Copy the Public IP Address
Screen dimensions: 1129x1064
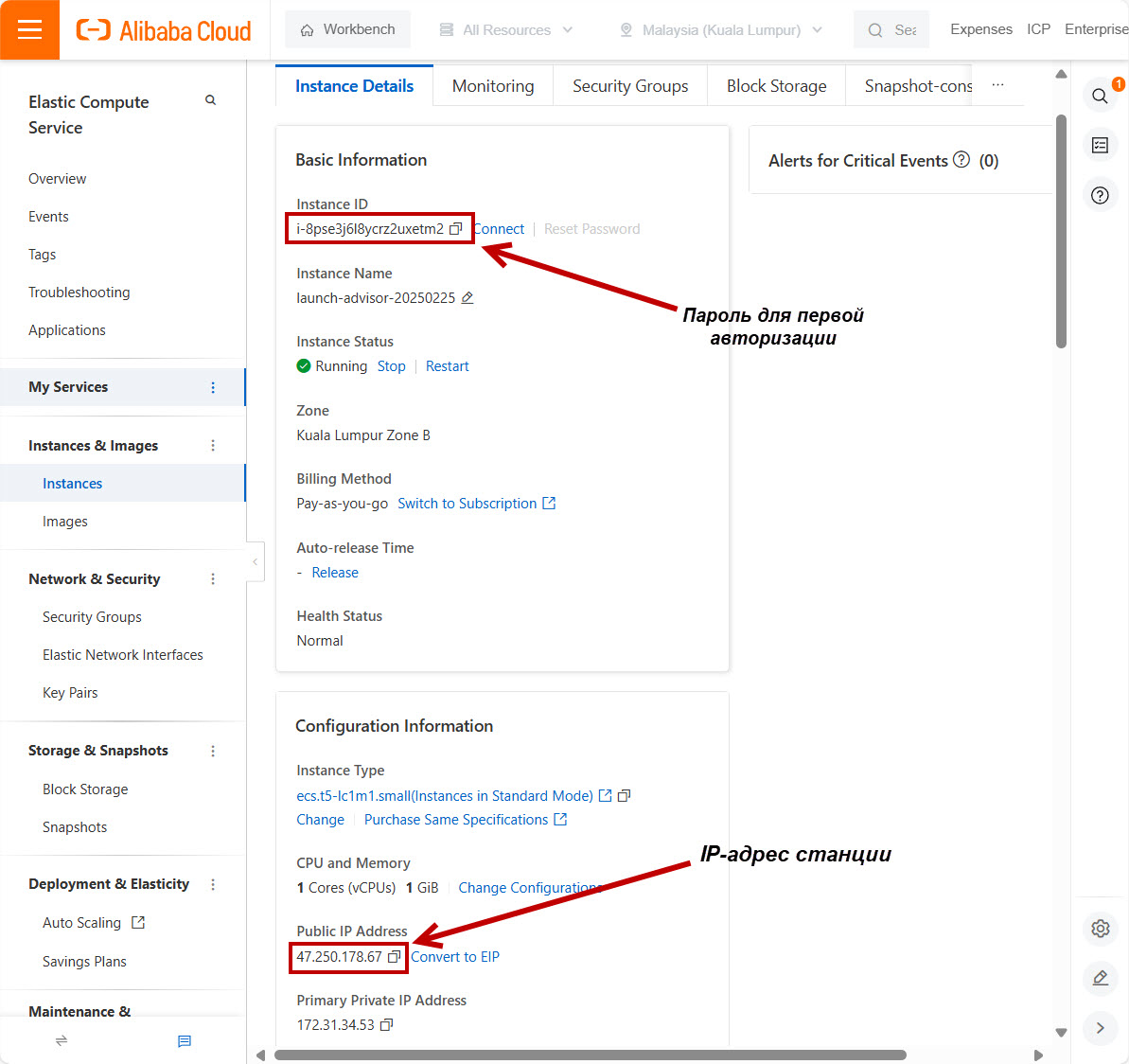(394, 957)
